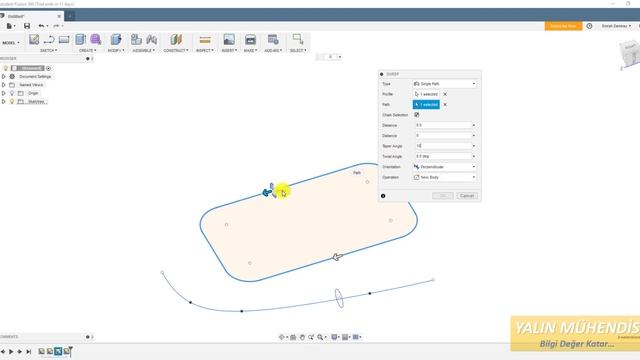Click the Make 3D print icon
The image size is (640, 360).
point(250,40)
